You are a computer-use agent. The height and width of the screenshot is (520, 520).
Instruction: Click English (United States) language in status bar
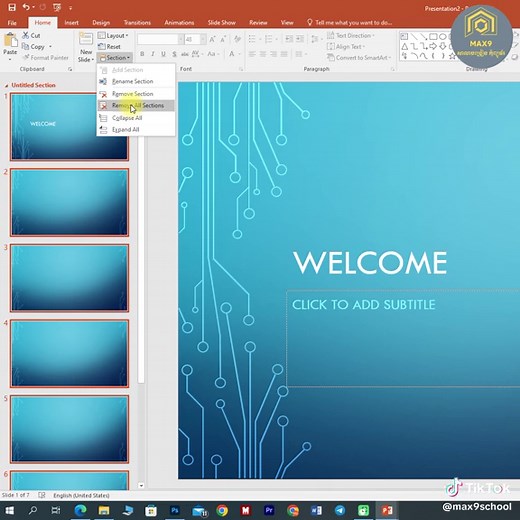81,495
